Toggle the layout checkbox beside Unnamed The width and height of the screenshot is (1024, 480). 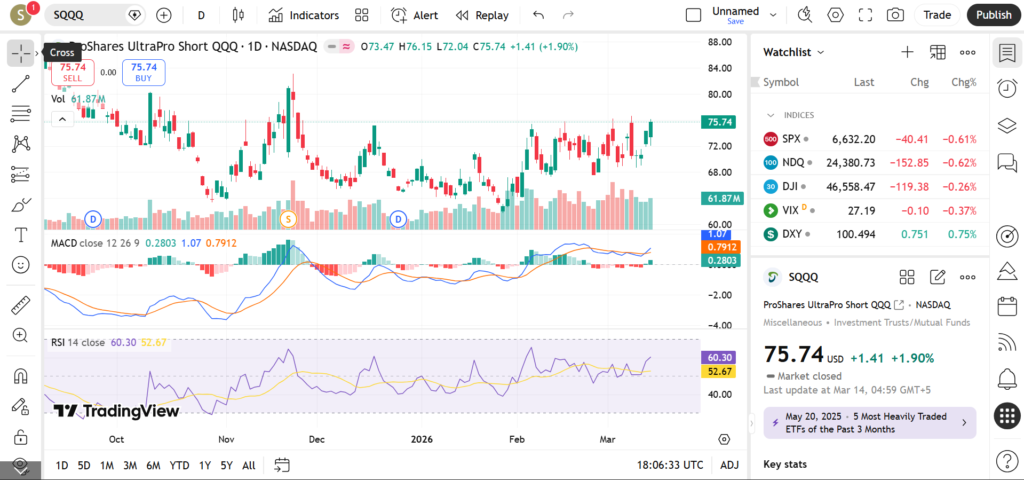[693, 15]
